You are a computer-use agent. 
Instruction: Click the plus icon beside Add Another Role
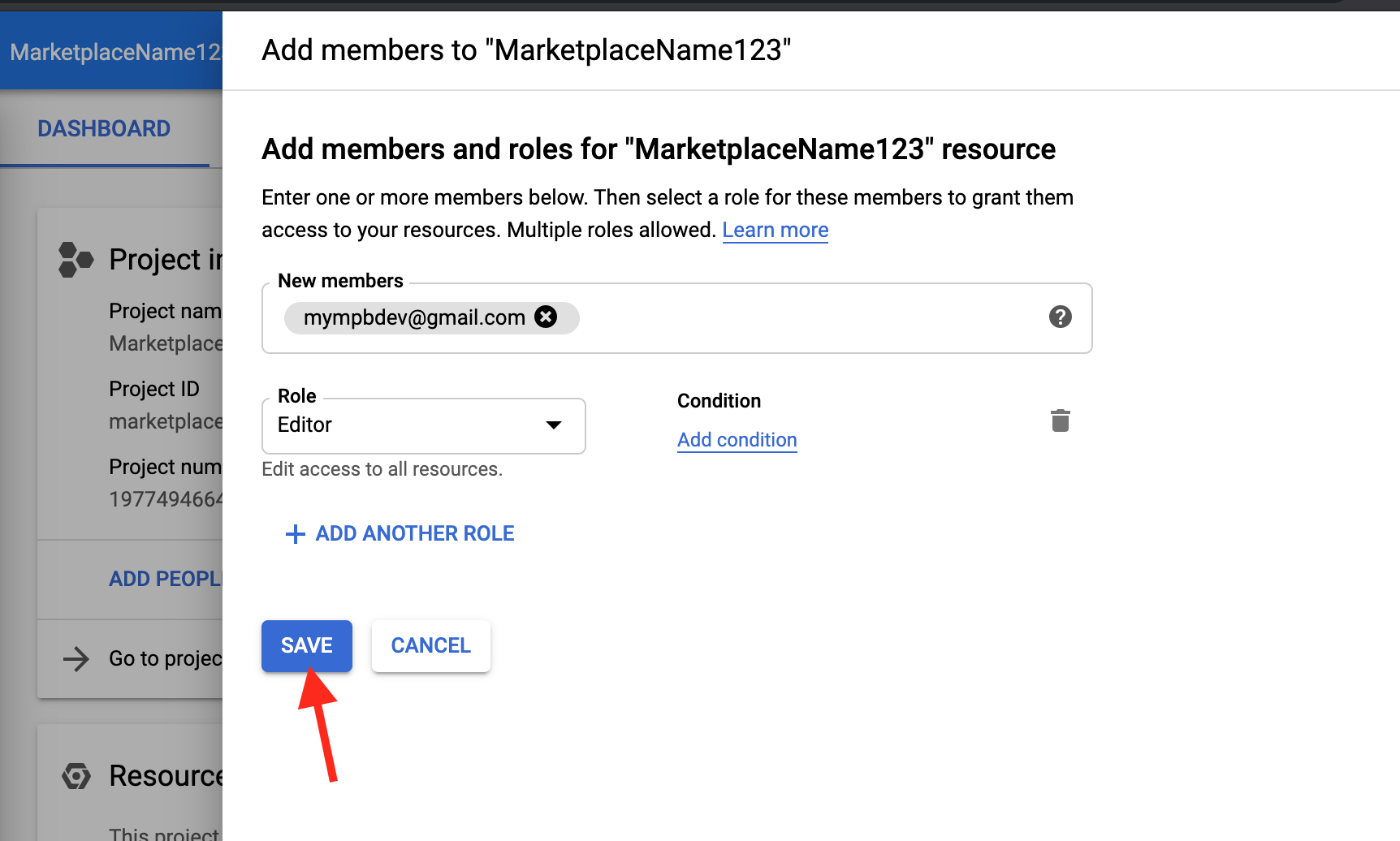click(x=296, y=533)
